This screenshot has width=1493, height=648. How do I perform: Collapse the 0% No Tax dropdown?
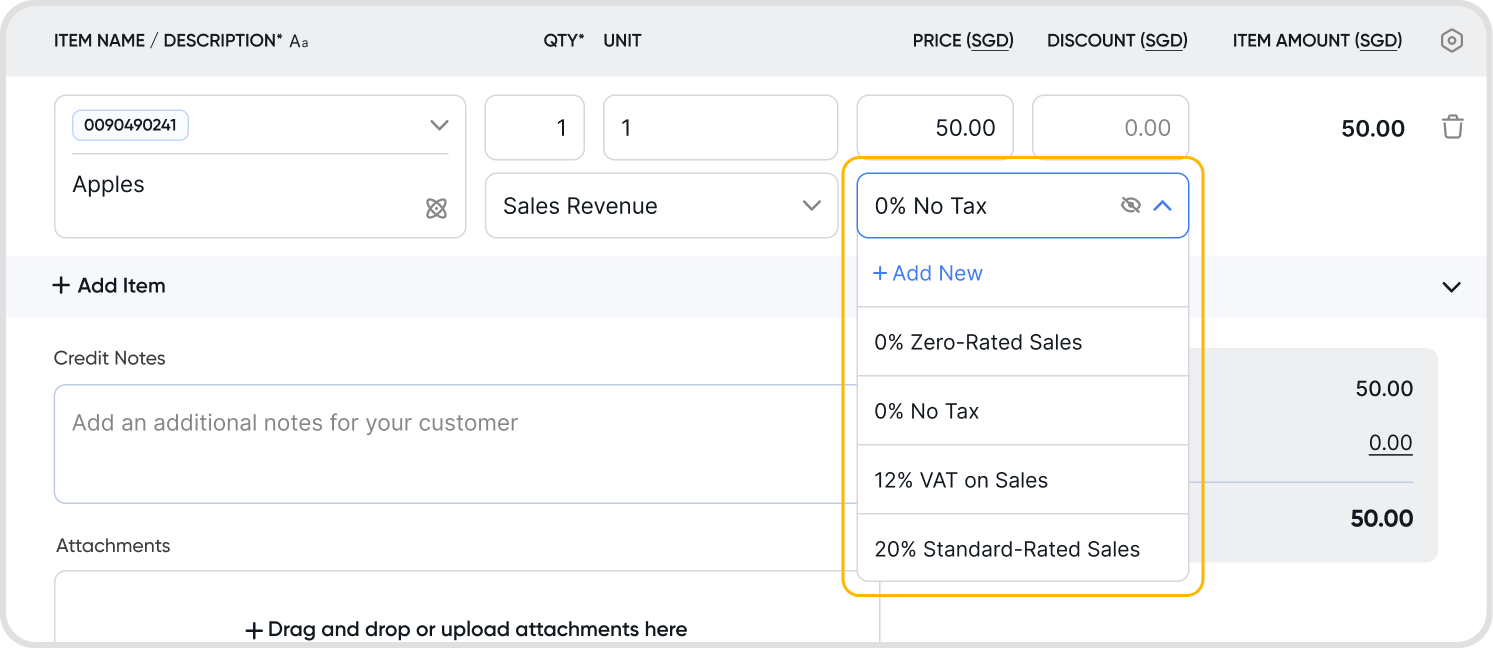(1162, 206)
